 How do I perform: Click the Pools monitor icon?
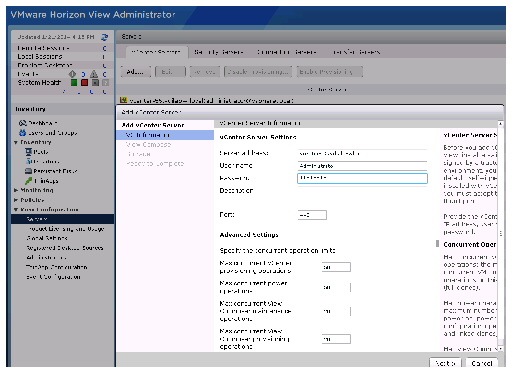pyautogui.click(x=29, y=152)
